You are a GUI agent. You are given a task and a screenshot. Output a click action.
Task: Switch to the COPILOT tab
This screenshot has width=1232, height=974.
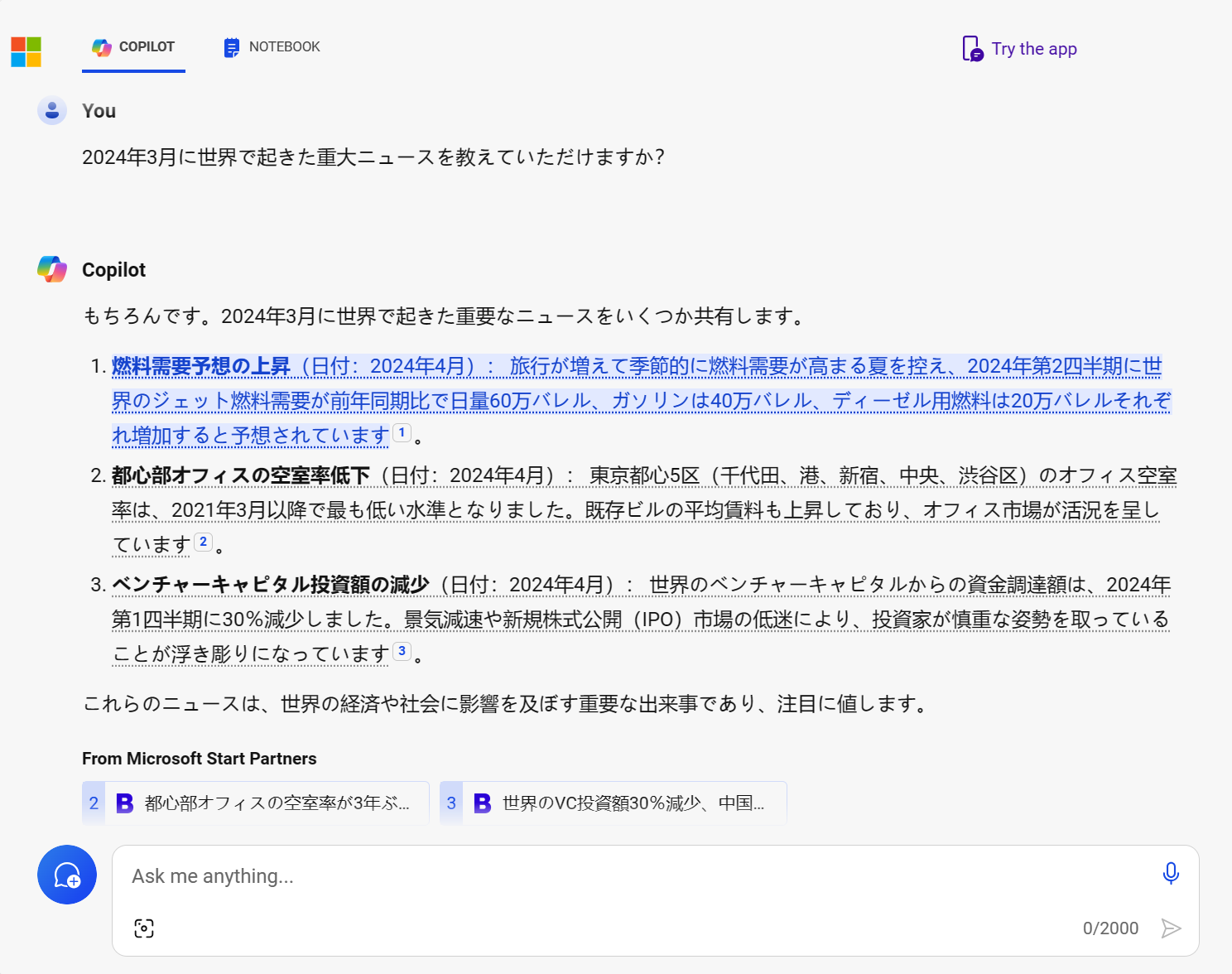(x=146, y=47)
